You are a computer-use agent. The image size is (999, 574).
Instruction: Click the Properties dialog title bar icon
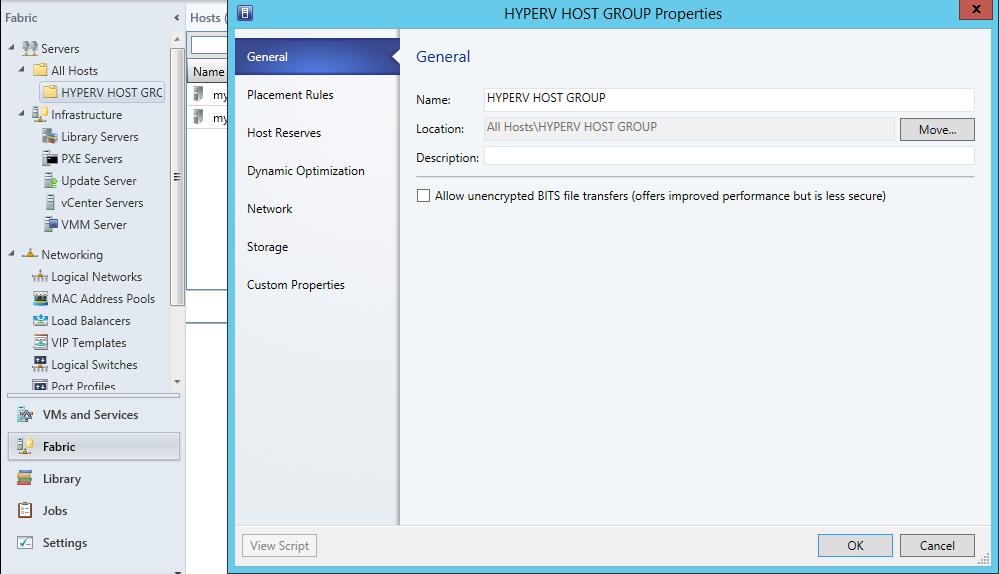[245, 13]
